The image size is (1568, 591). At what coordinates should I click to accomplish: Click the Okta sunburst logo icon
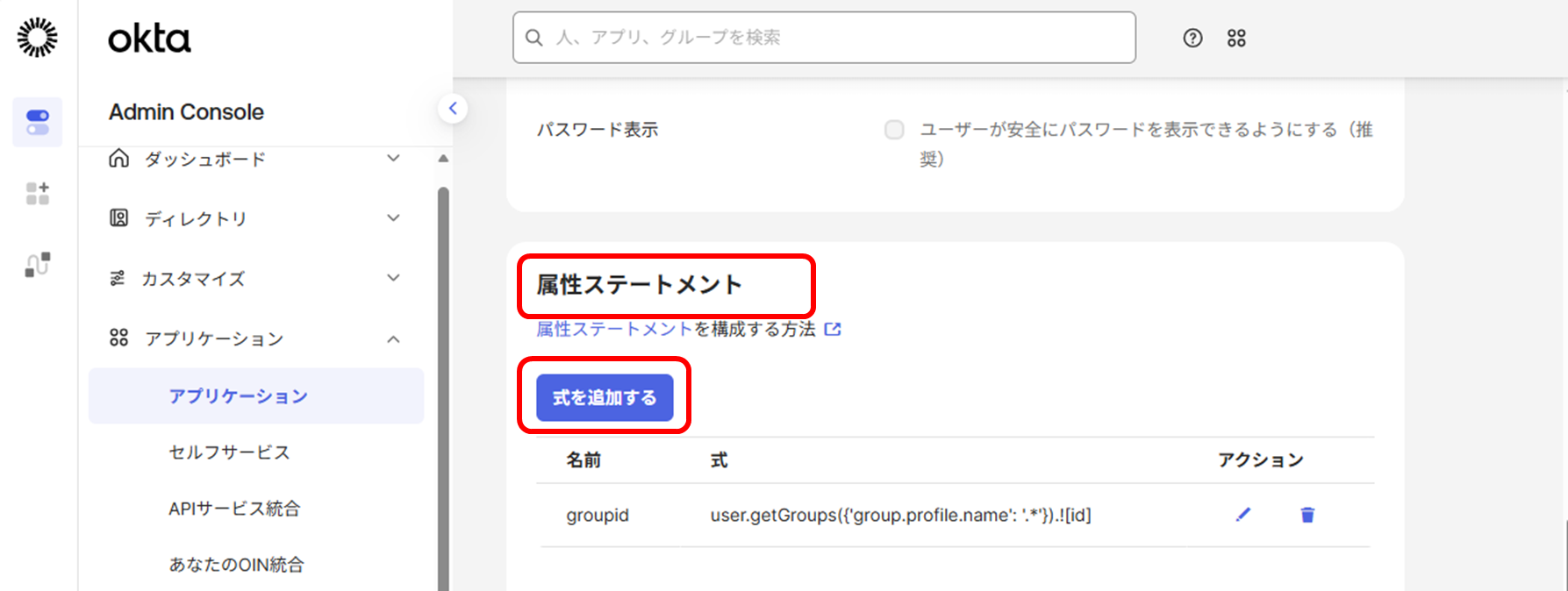pyautogui.click(x=38, y=38)
